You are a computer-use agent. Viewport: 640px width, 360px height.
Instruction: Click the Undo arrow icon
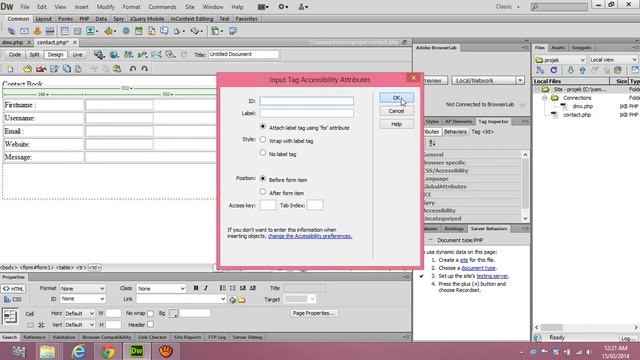click(x=133, y=69)
